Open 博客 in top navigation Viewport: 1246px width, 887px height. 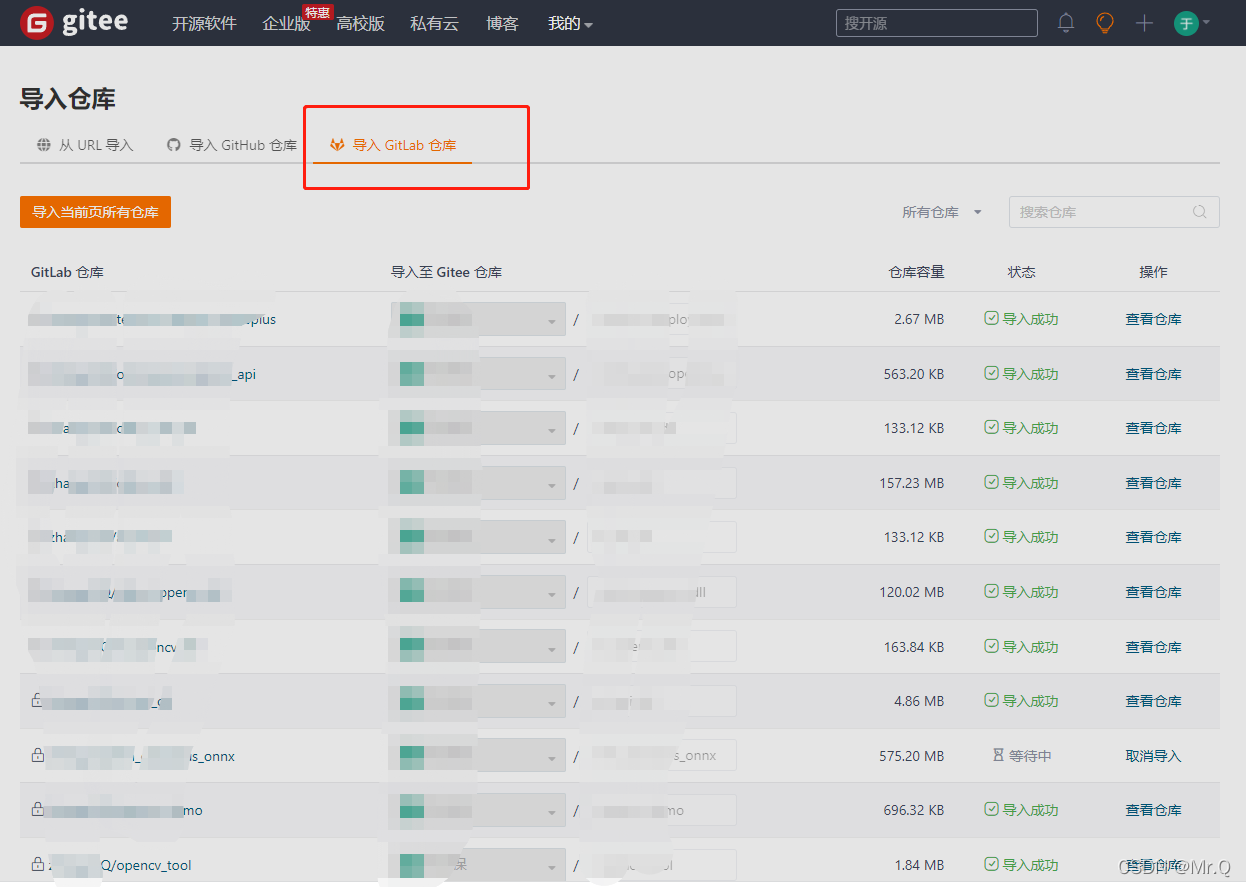tap(502, 23)
